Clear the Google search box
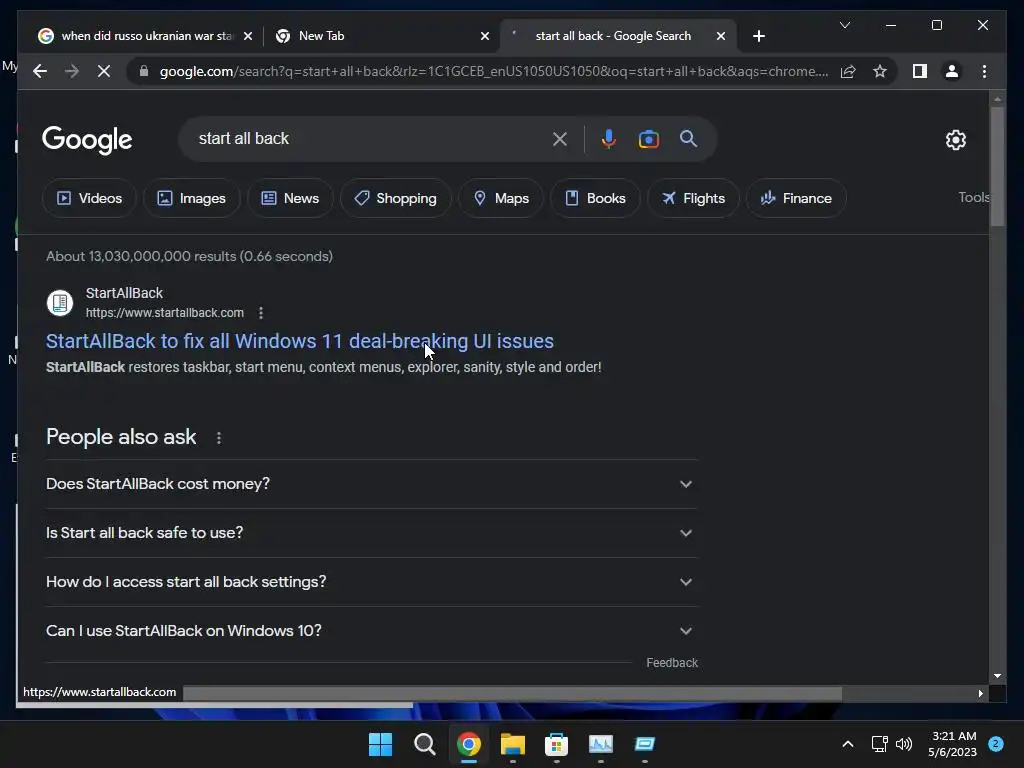 coord(560,139)
